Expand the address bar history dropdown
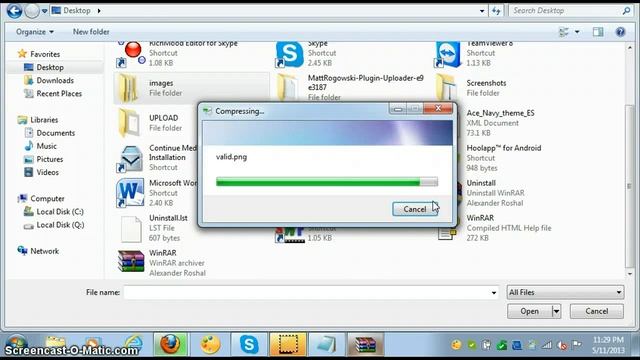 pos(482,11)
